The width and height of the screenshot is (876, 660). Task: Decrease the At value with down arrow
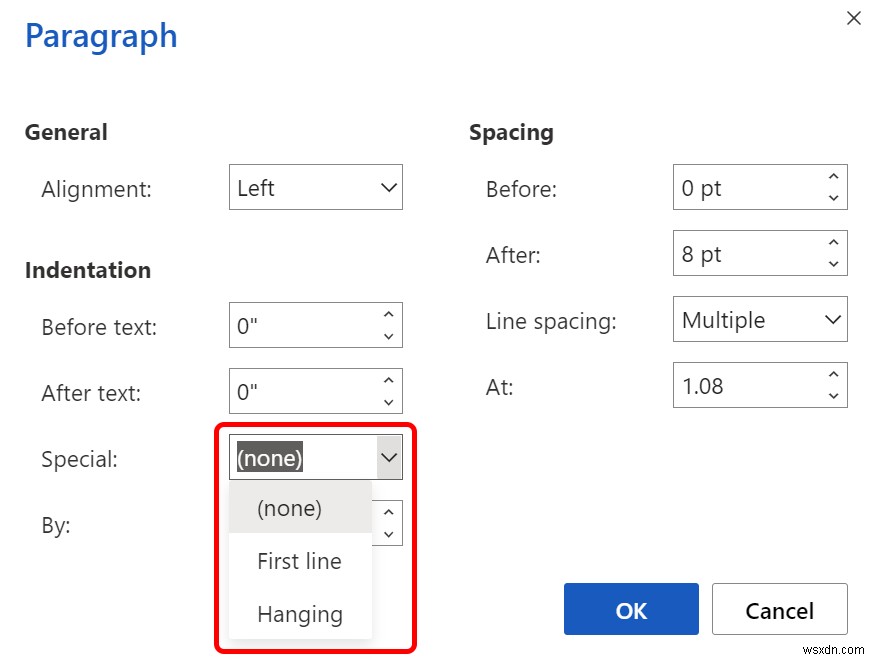pyautogui.click(x=833, y=394)
